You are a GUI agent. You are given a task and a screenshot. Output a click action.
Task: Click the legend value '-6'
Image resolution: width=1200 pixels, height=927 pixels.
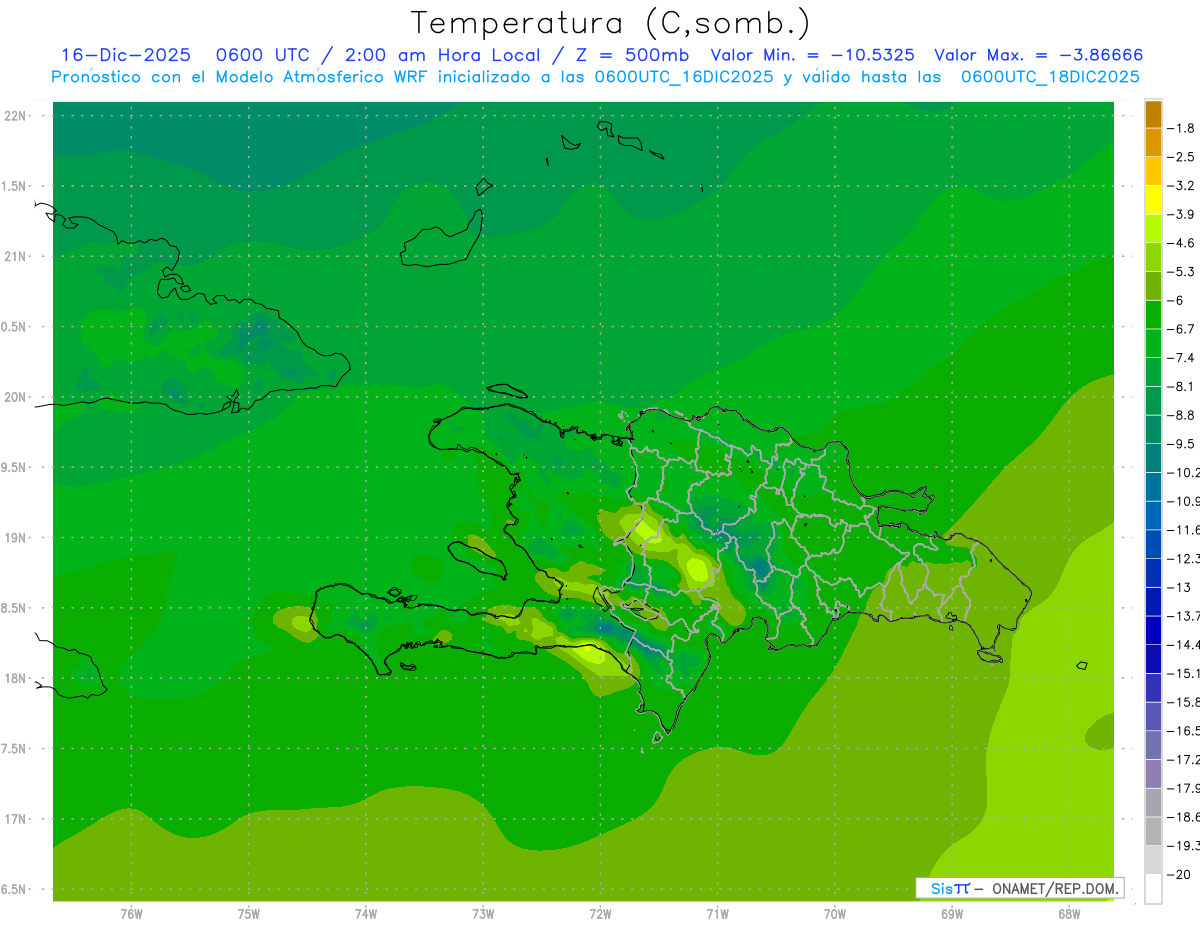[x=1174, y=300]
